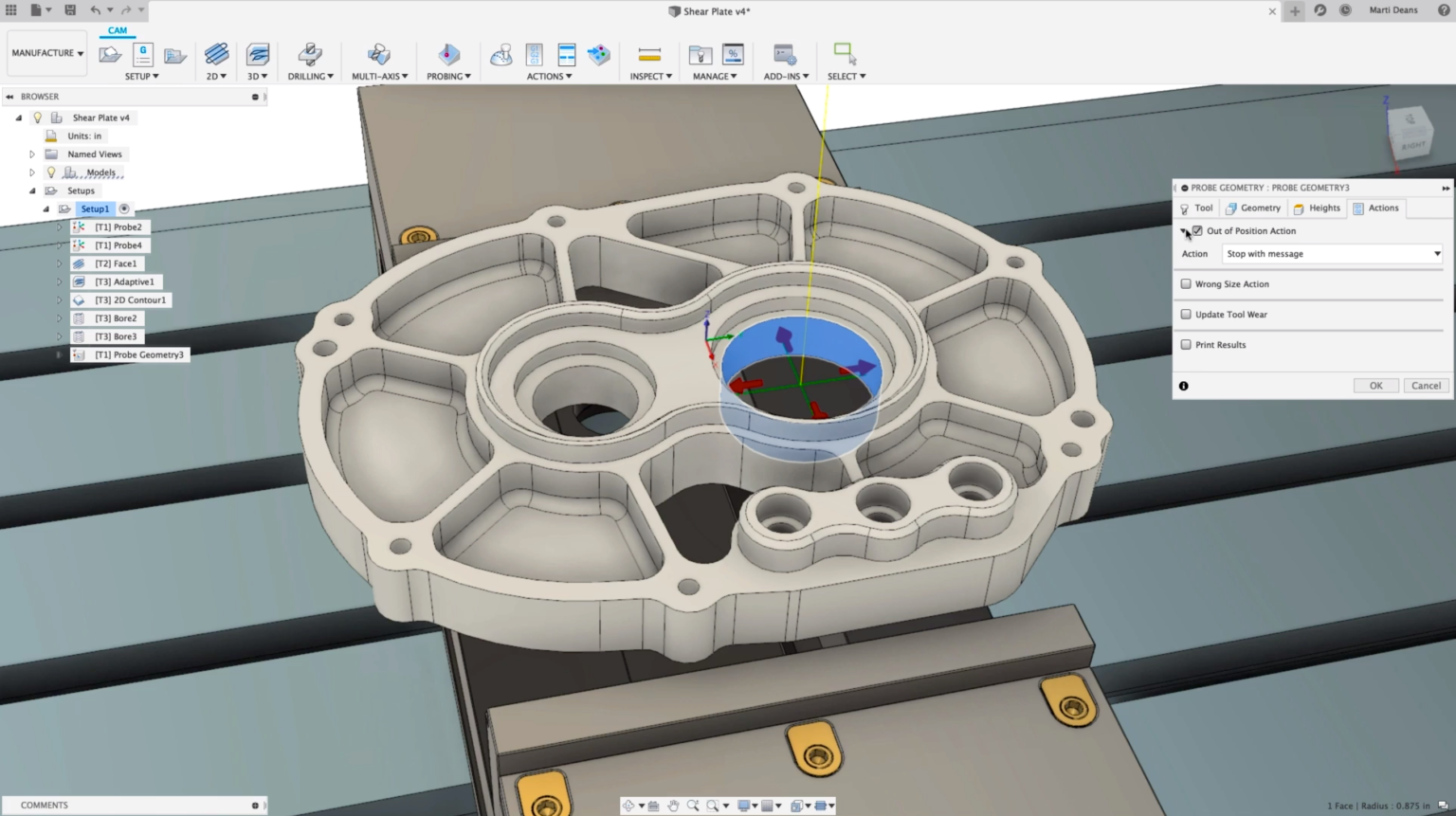Image resolution: width=1456 pixels, height=816 pixels.
Task: Open the MANUFACTURE workspace dropdown
Action: click(47, 54)
